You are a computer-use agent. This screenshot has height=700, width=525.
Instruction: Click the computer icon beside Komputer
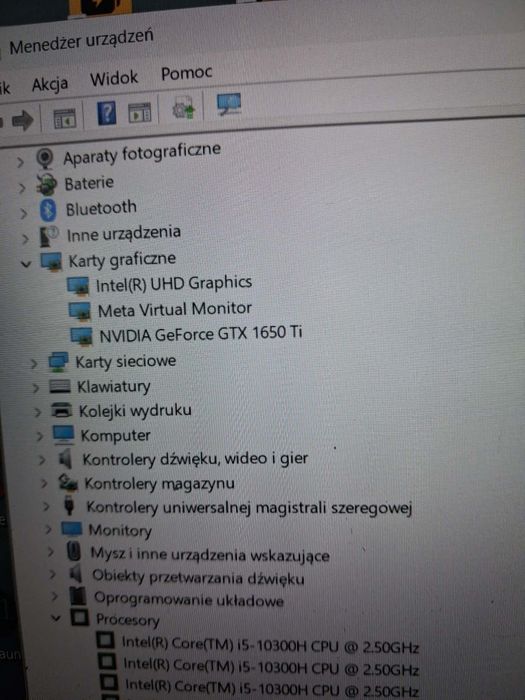coord(63,435)
